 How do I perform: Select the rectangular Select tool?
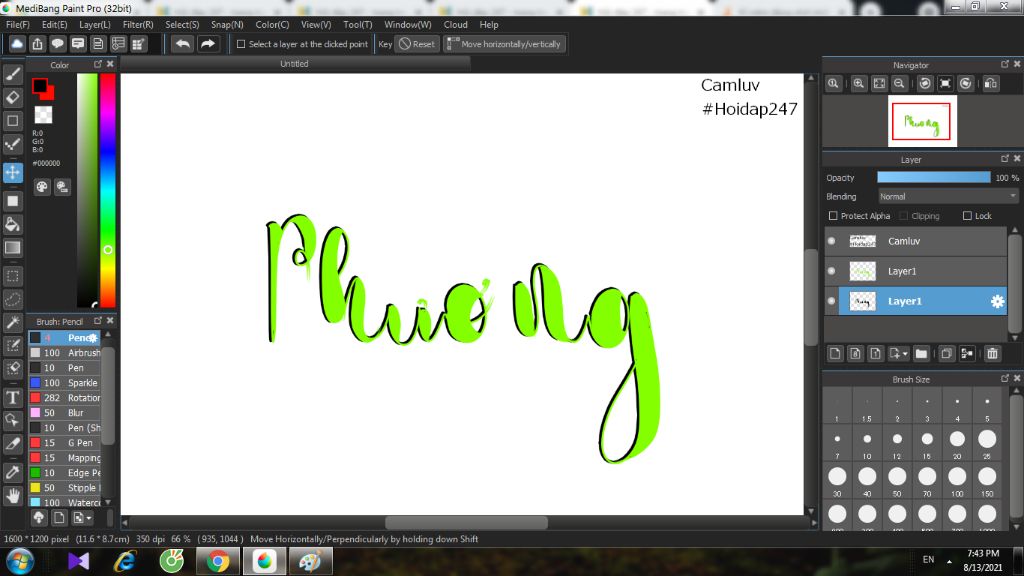coord(12,276)
